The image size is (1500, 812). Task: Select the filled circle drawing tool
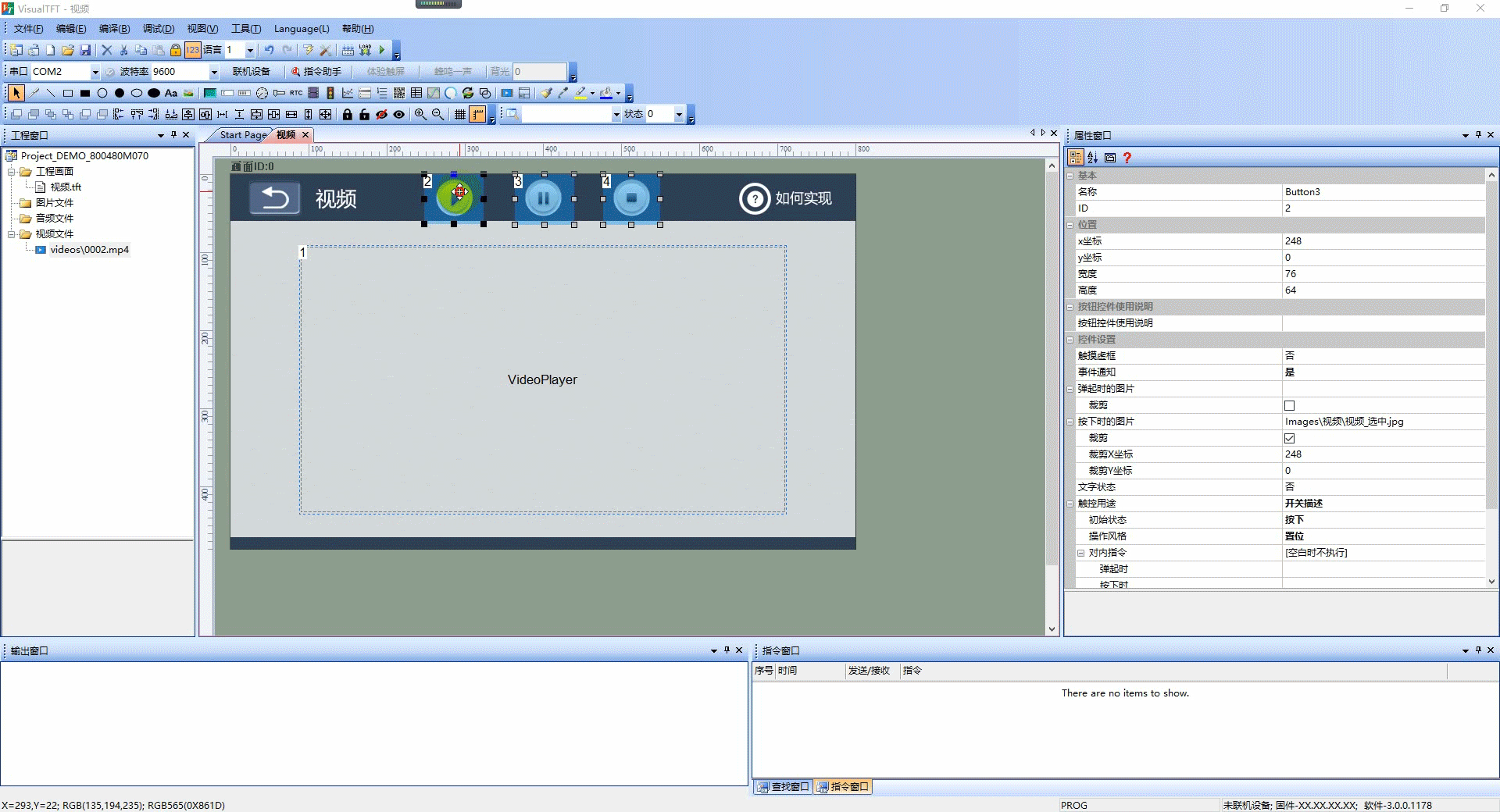coord(120,93)
